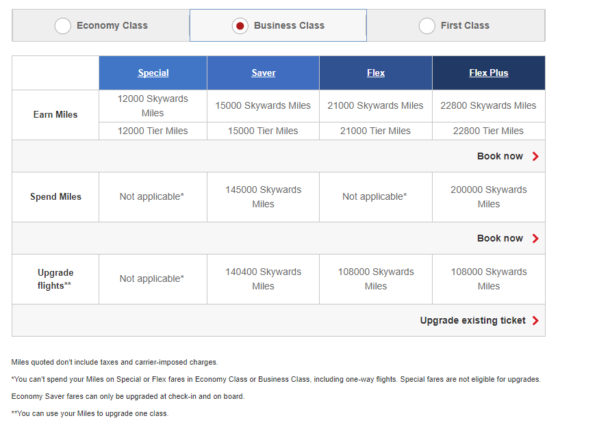Click the 21000 Skywards Miles cell
Screen dimensions: 610x429
click(375, 106)
